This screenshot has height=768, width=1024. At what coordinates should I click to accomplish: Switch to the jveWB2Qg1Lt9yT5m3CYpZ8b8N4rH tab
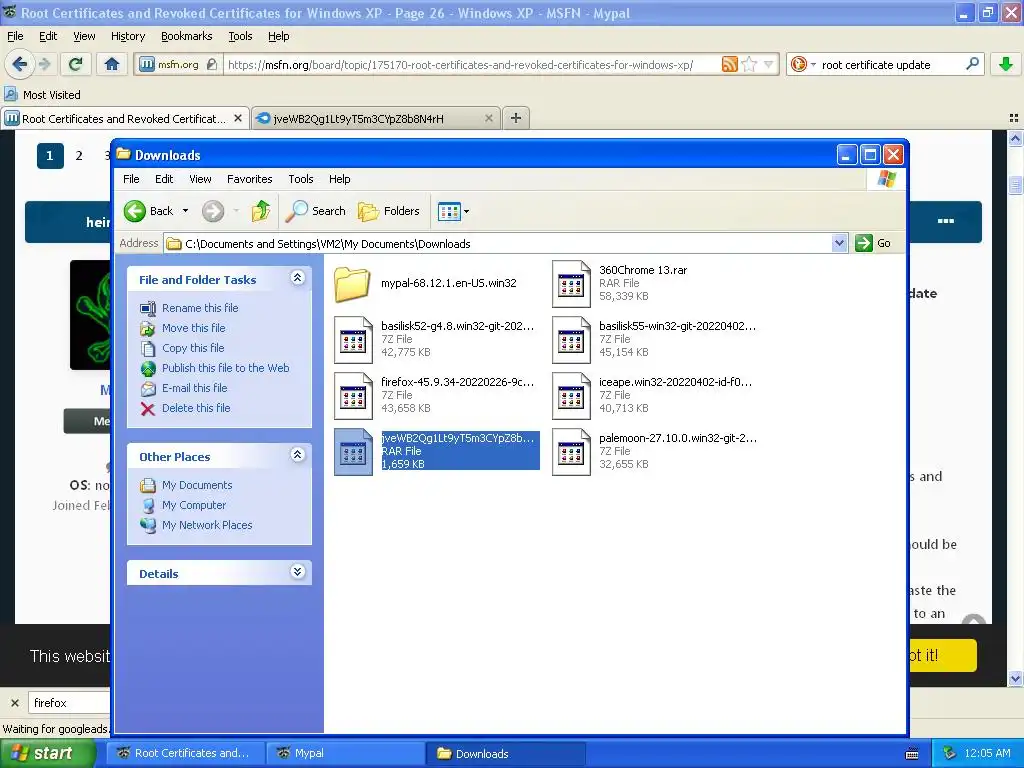[376, 118]
